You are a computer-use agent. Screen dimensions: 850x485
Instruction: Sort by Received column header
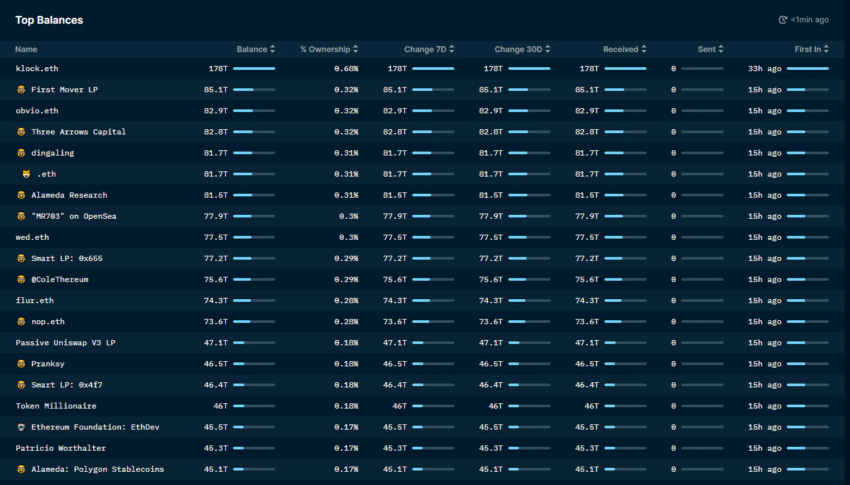point(624,49)
